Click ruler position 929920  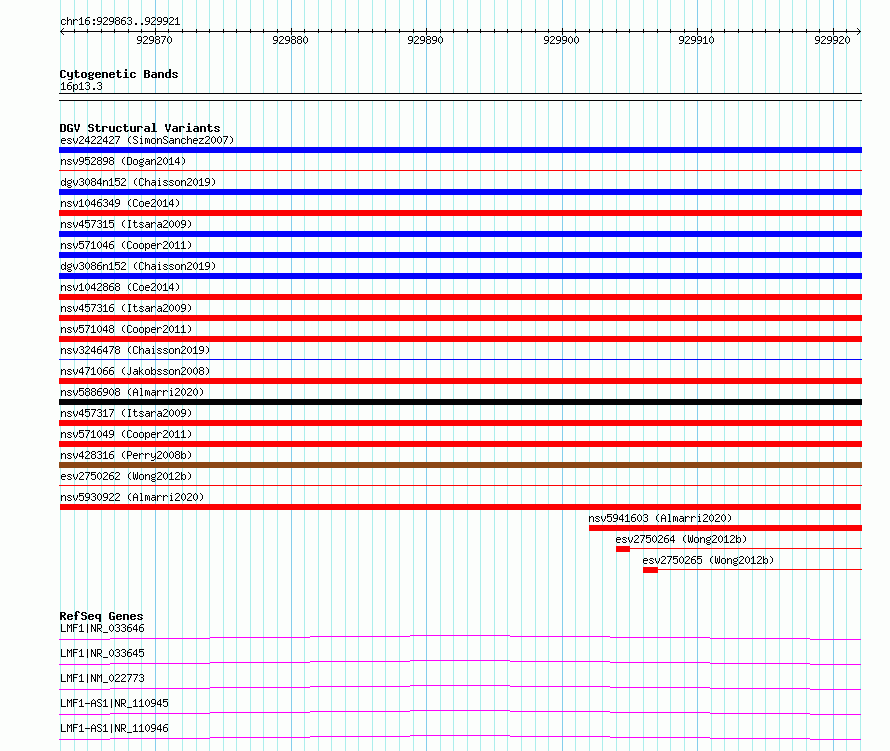(832, 40)
